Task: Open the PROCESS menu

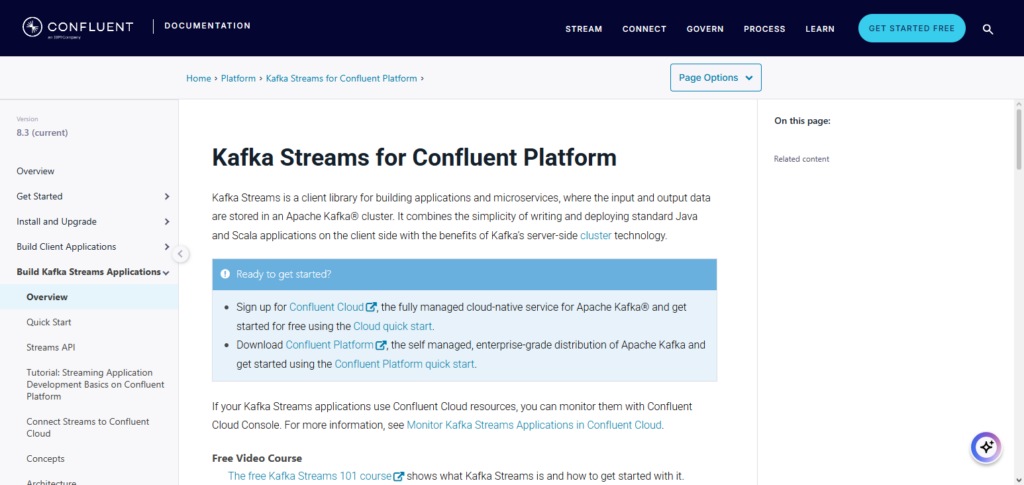Action: point(764,29)
